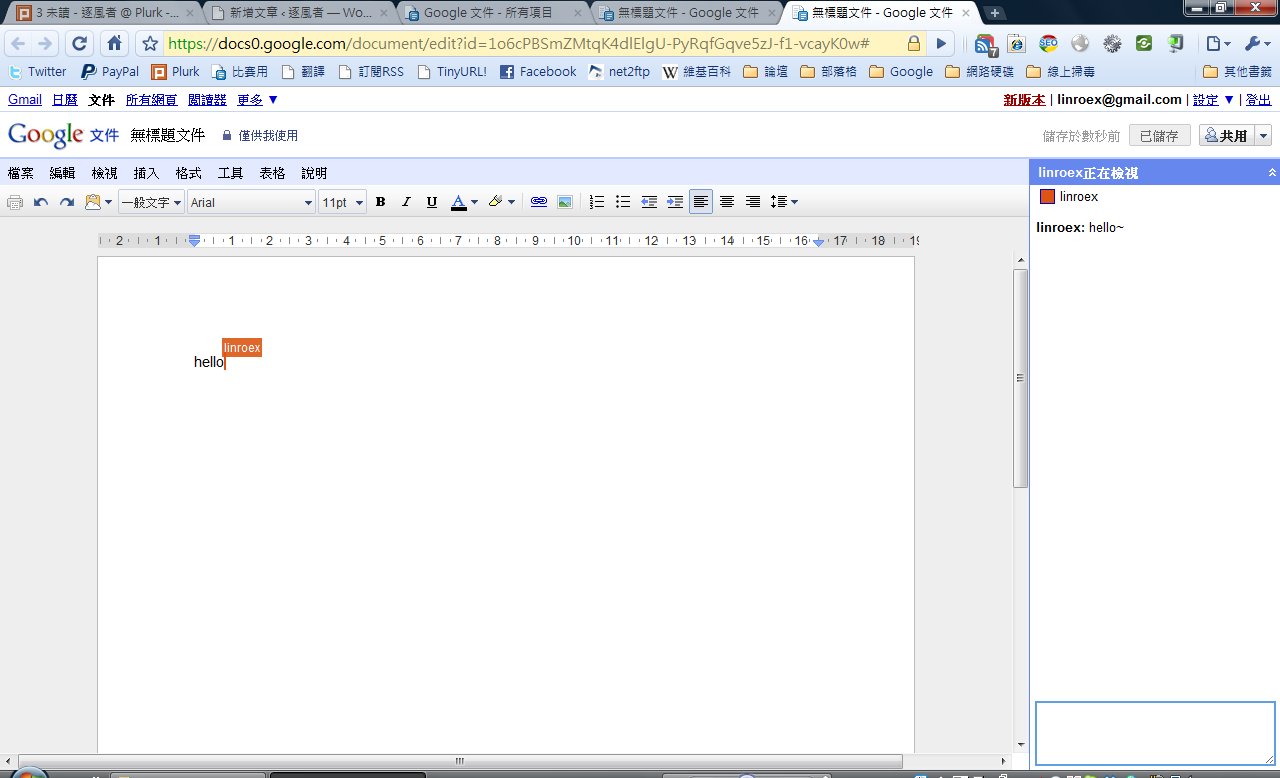Click the vertical document scrollbar thumb
Image resolution: width=1280 pixels, height=778 pixels.
1020,378
